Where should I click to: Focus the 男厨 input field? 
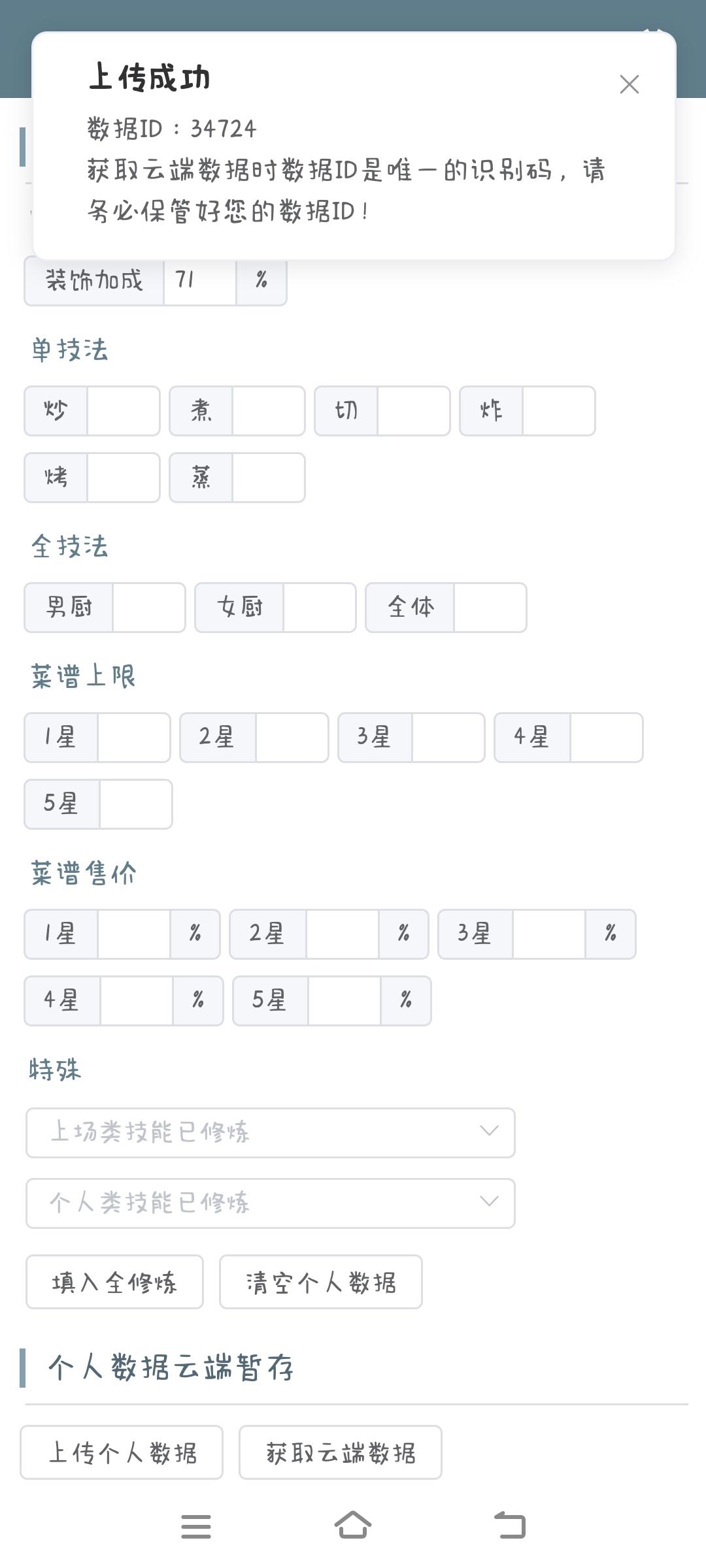[x=149, y=608]
